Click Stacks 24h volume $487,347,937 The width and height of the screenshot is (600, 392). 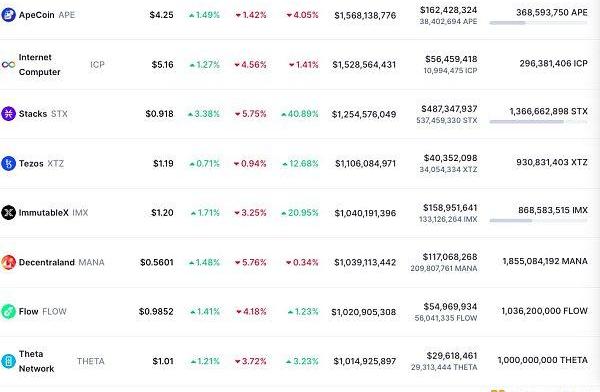tap(449, 109)
